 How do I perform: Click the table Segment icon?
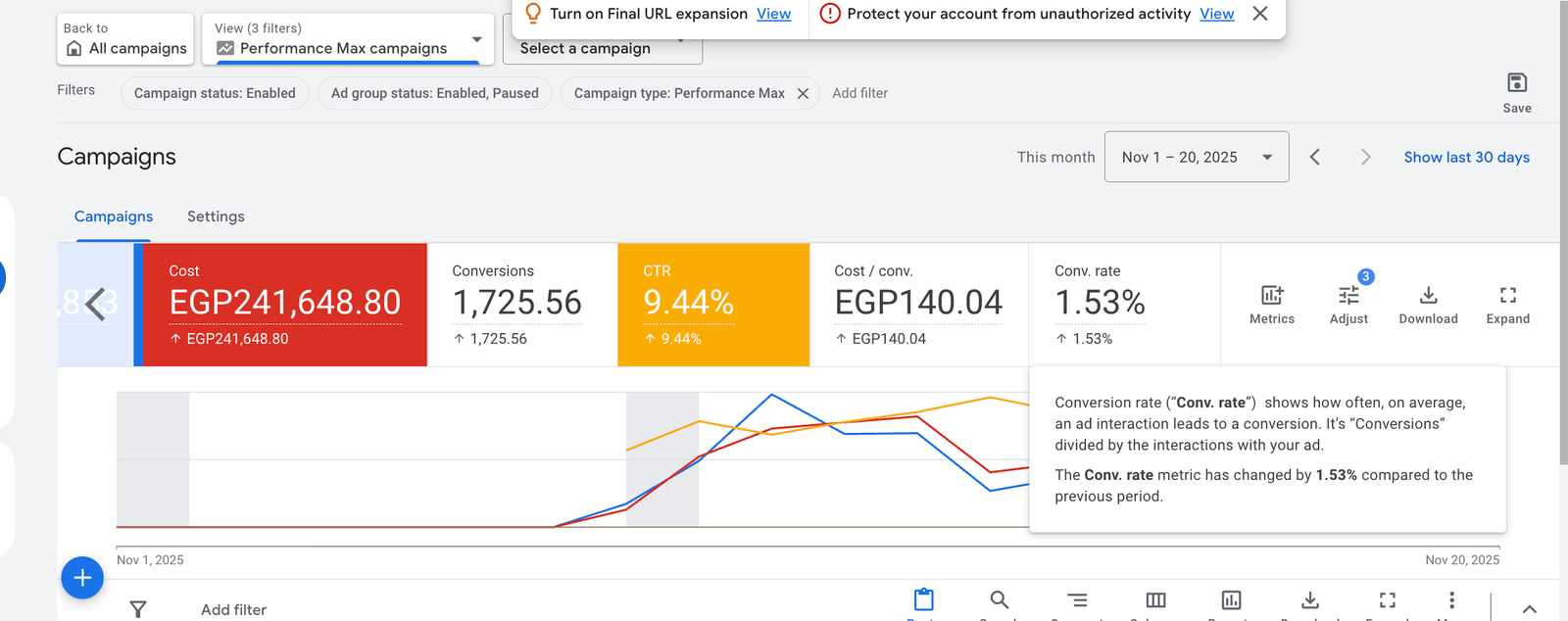[x=1077, y=599]
